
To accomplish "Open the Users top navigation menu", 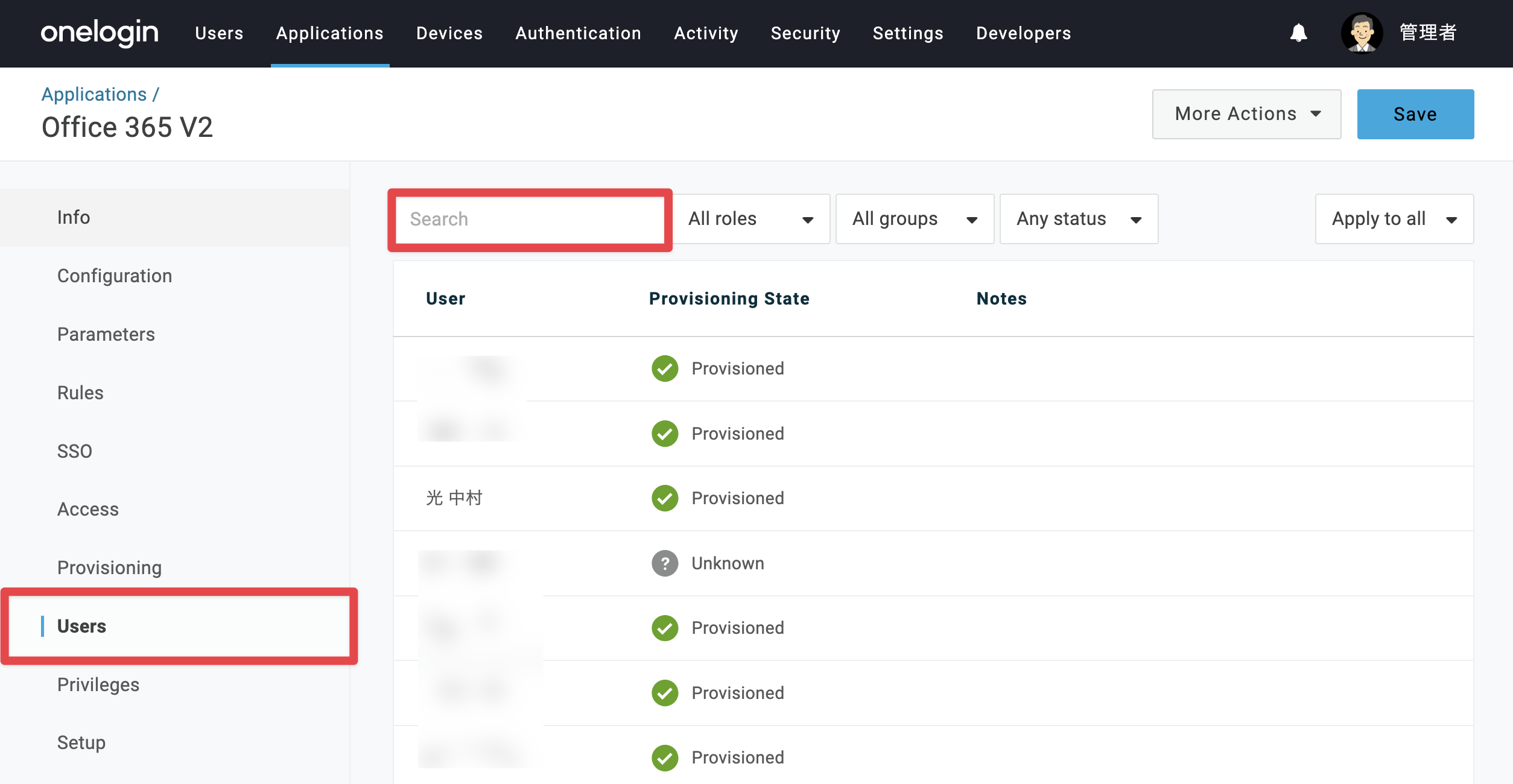I will point(219,33).
